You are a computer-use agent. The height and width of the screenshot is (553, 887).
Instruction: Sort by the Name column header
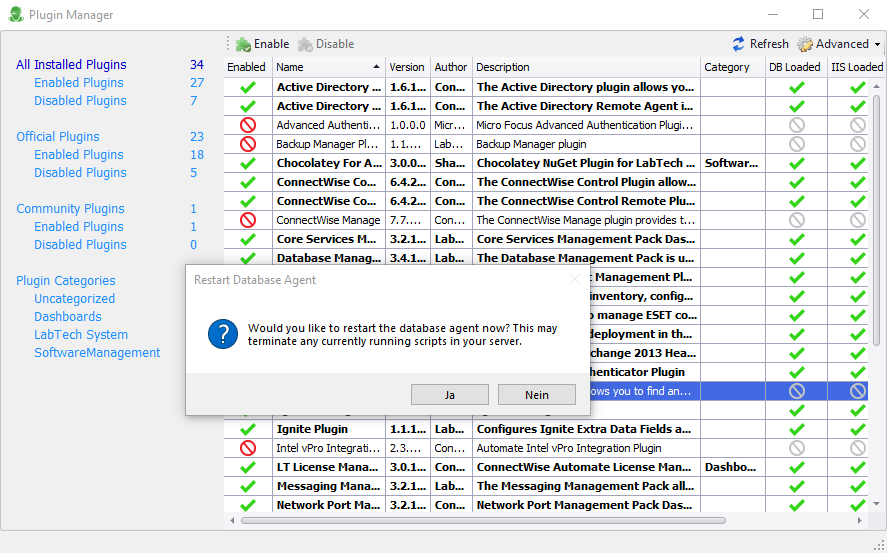[x=328, y=67]
